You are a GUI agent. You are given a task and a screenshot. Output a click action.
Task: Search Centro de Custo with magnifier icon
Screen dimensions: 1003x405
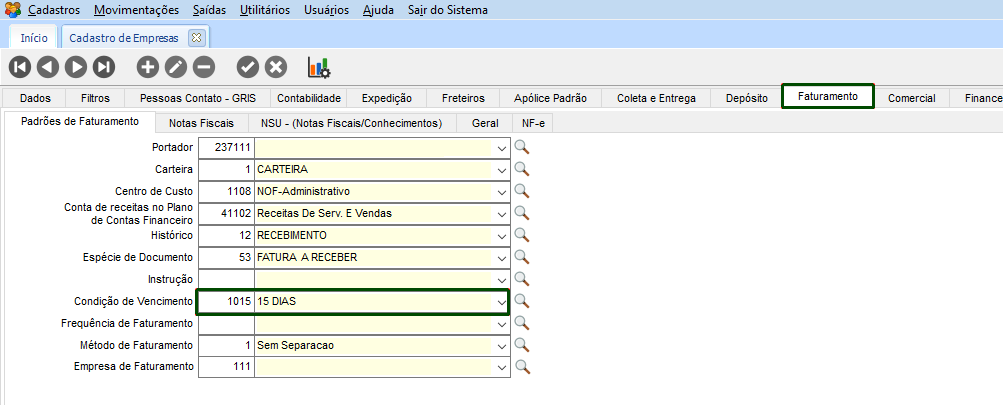coord(522,191)
